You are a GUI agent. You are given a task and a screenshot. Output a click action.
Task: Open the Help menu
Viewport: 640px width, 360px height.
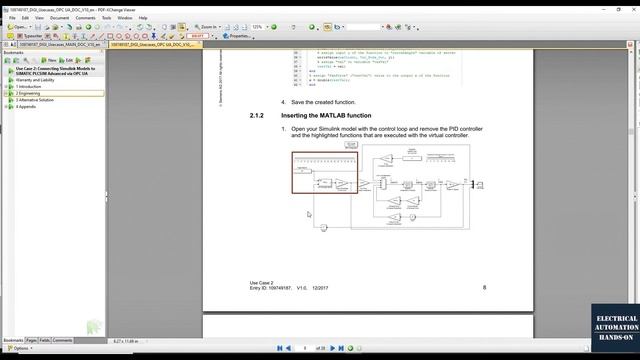coord(143,18)
